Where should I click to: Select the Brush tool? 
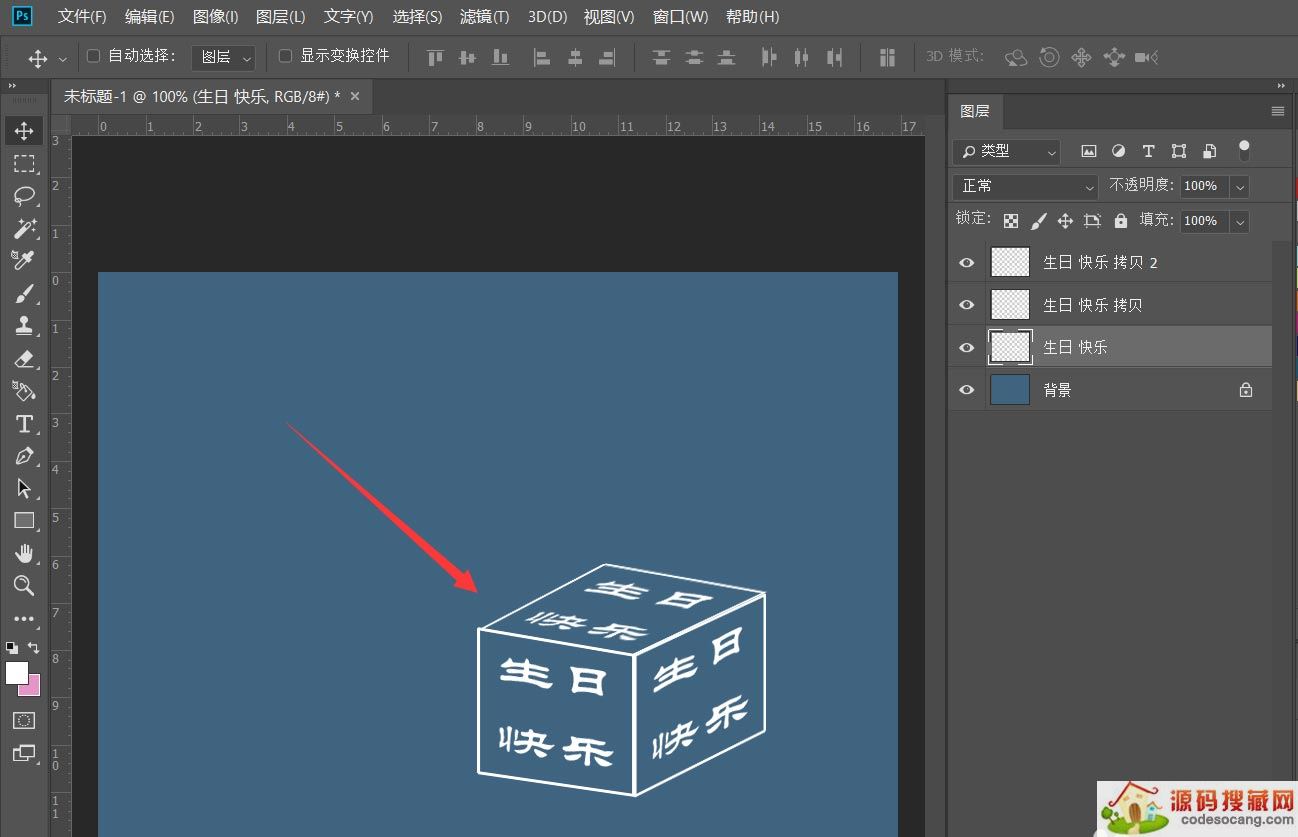(24, 294)
